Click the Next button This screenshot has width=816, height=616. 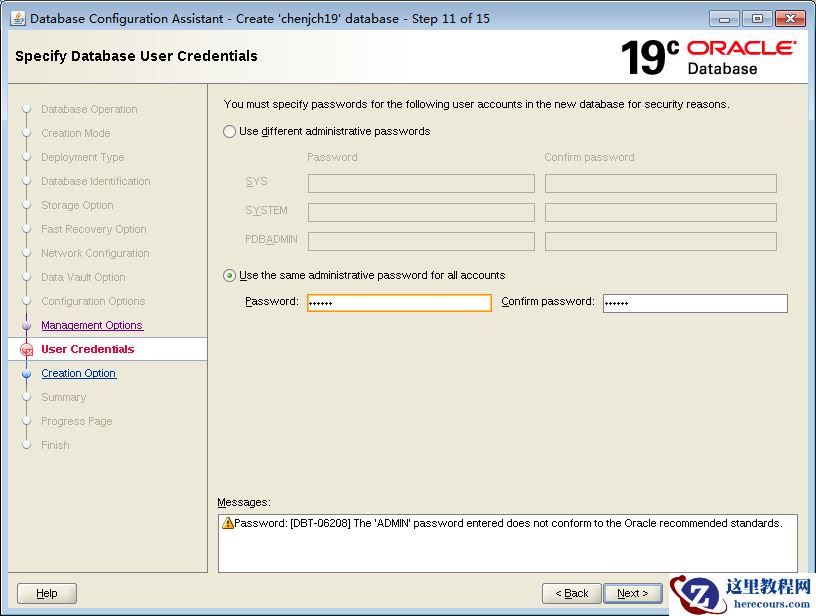coord(633,593)
